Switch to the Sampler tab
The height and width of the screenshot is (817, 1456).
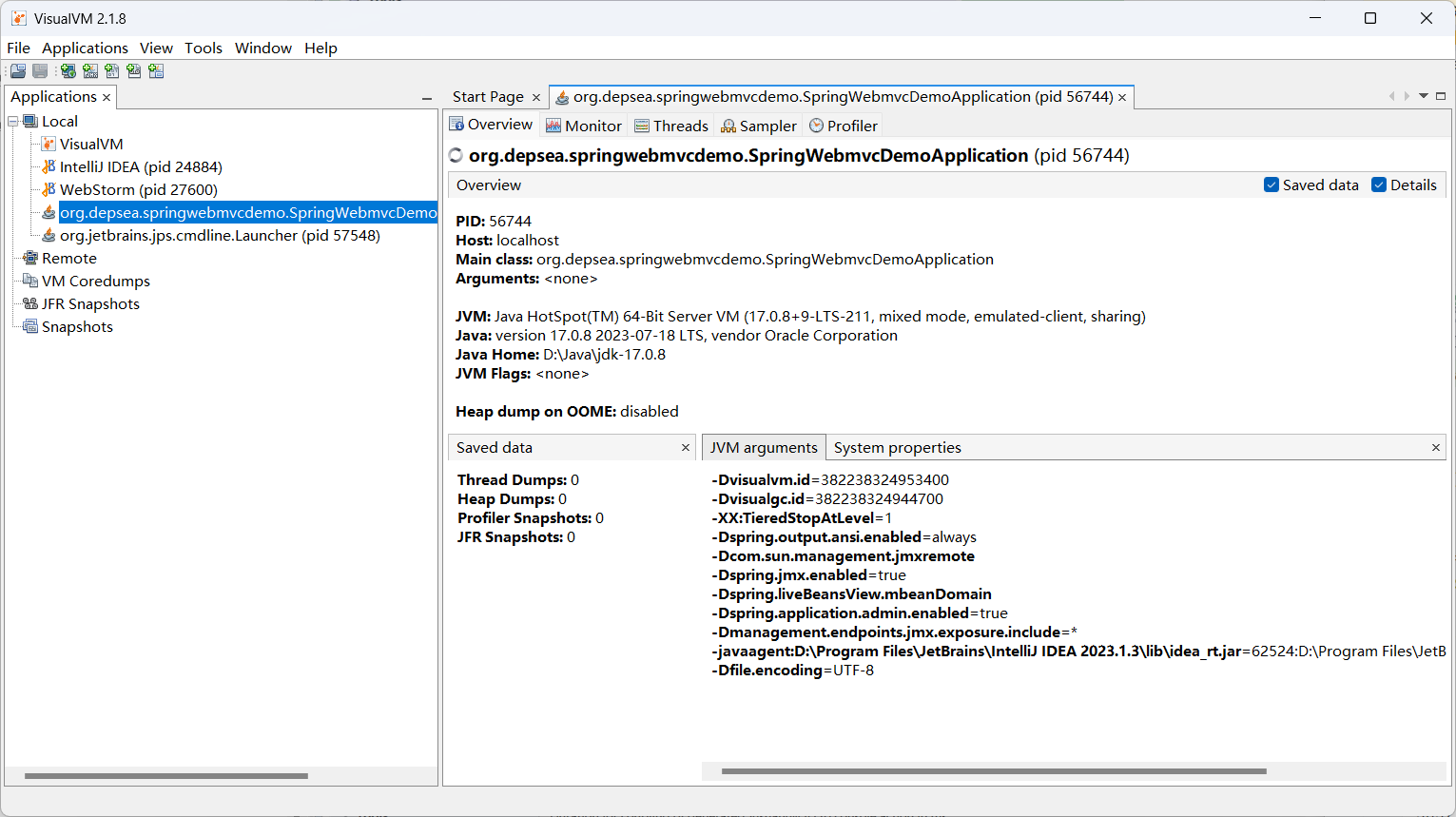tap(759, 126)
